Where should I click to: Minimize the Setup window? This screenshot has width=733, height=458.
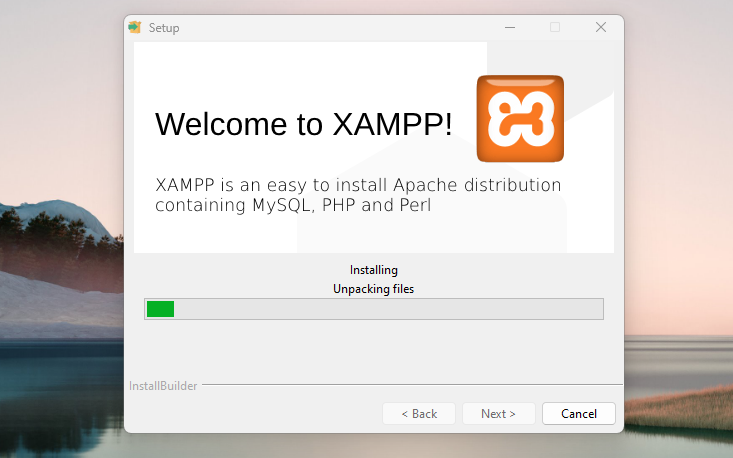509,27
